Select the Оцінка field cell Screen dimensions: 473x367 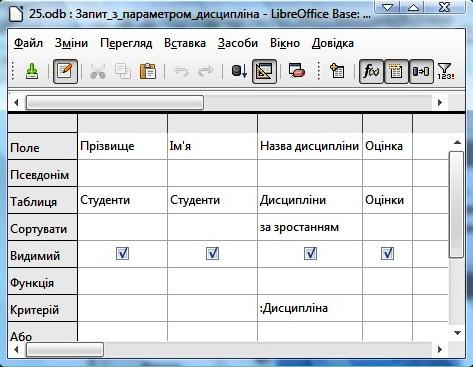click(x=387, y=146)
